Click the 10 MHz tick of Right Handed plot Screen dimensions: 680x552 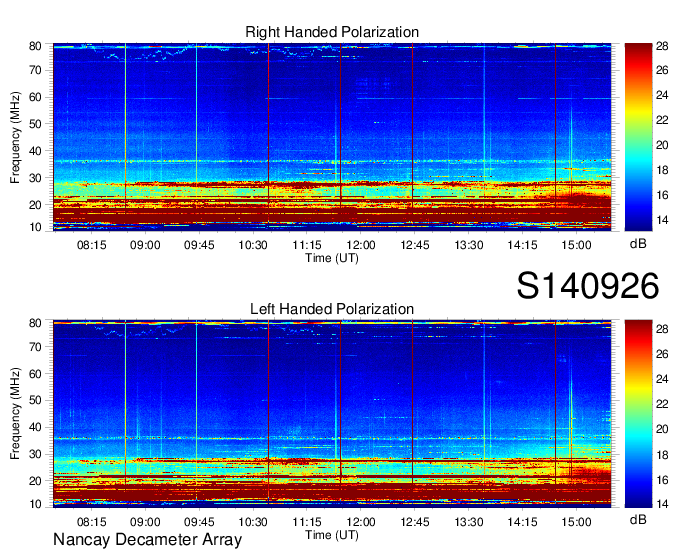tap(35, 227)
